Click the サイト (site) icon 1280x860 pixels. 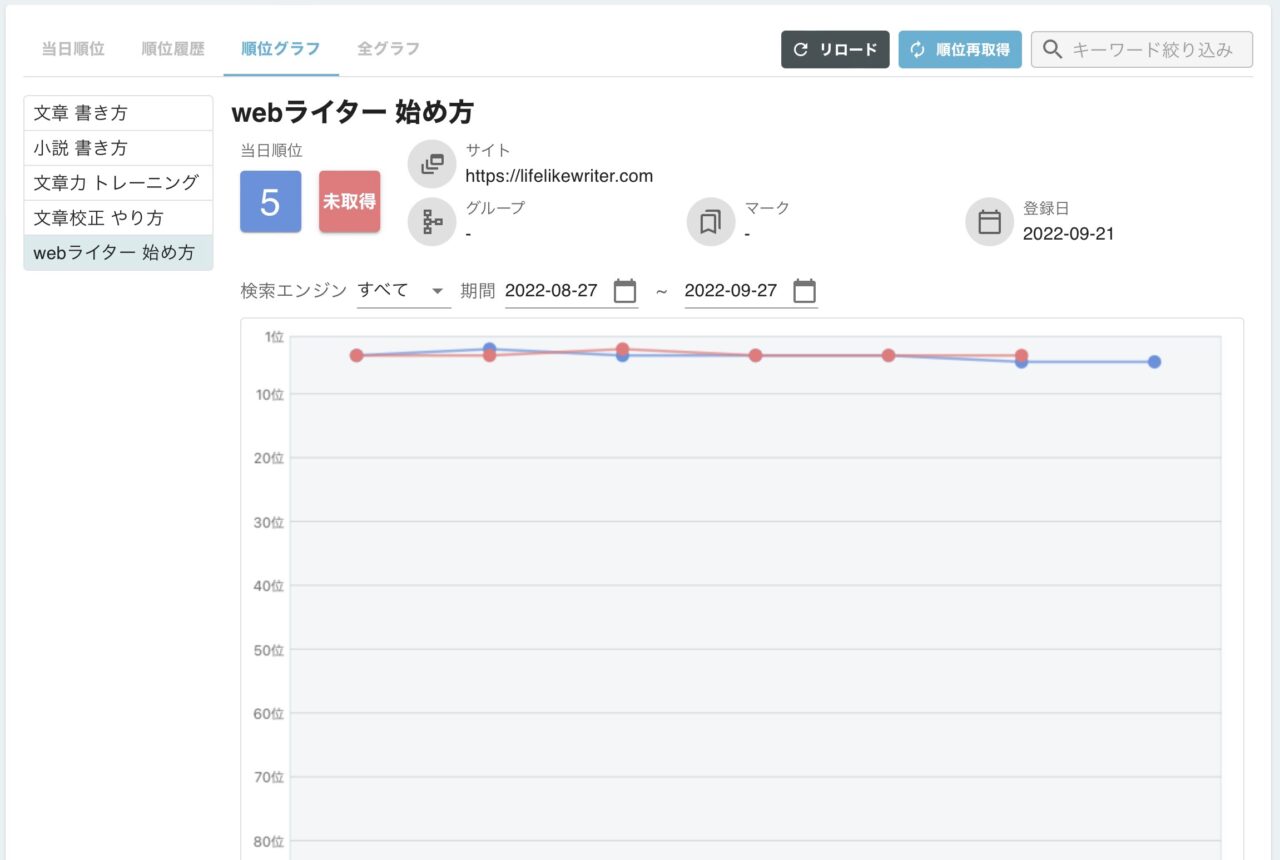pyautogui.click(x=432, y=163)
